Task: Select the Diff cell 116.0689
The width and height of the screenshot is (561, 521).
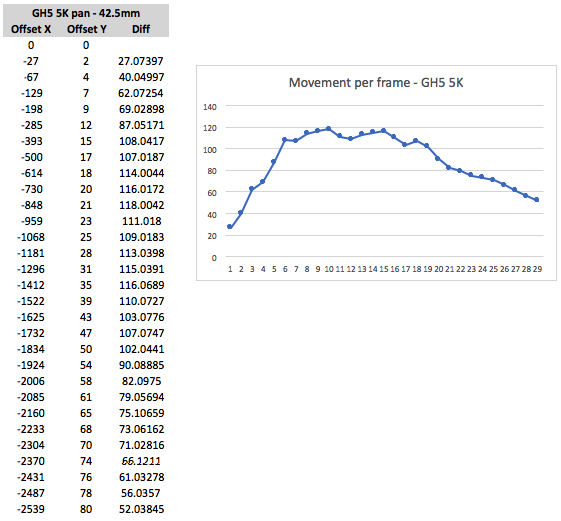Action: click(141, 285)
